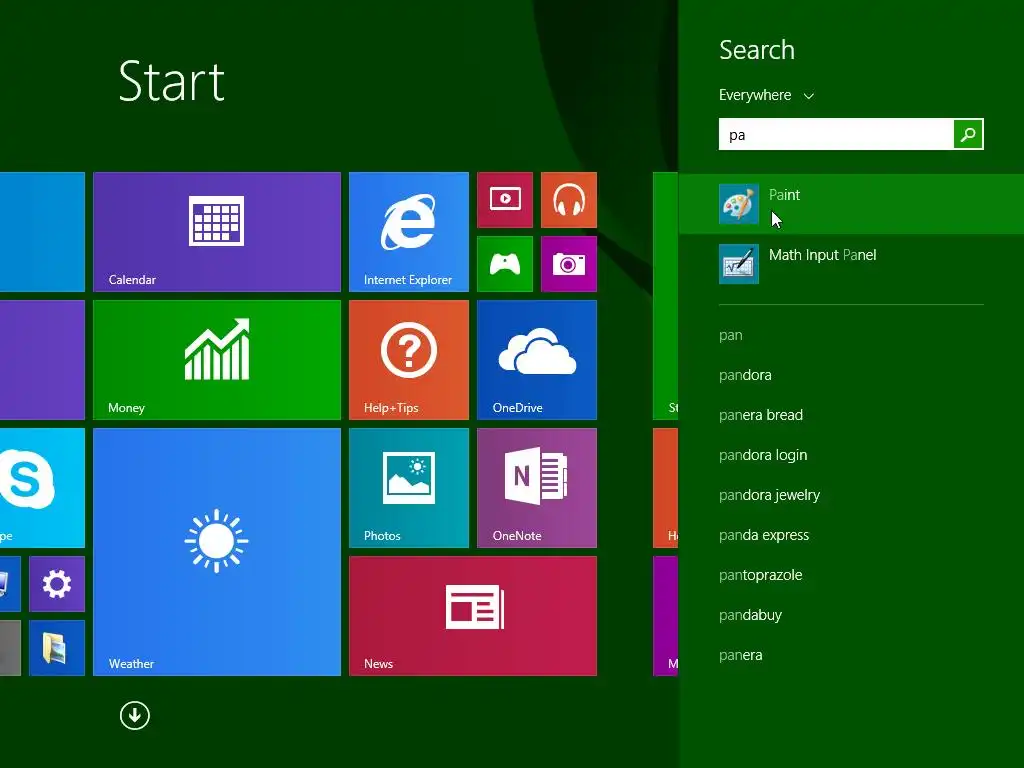Click the down arrow to show all apps
1024x768 pixels.
[x=135, y=715]
